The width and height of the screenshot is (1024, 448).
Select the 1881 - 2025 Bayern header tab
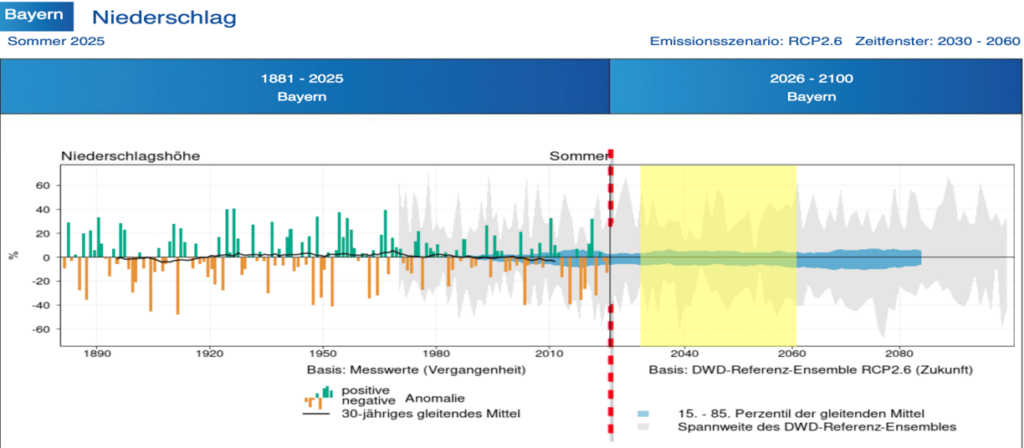305,87
